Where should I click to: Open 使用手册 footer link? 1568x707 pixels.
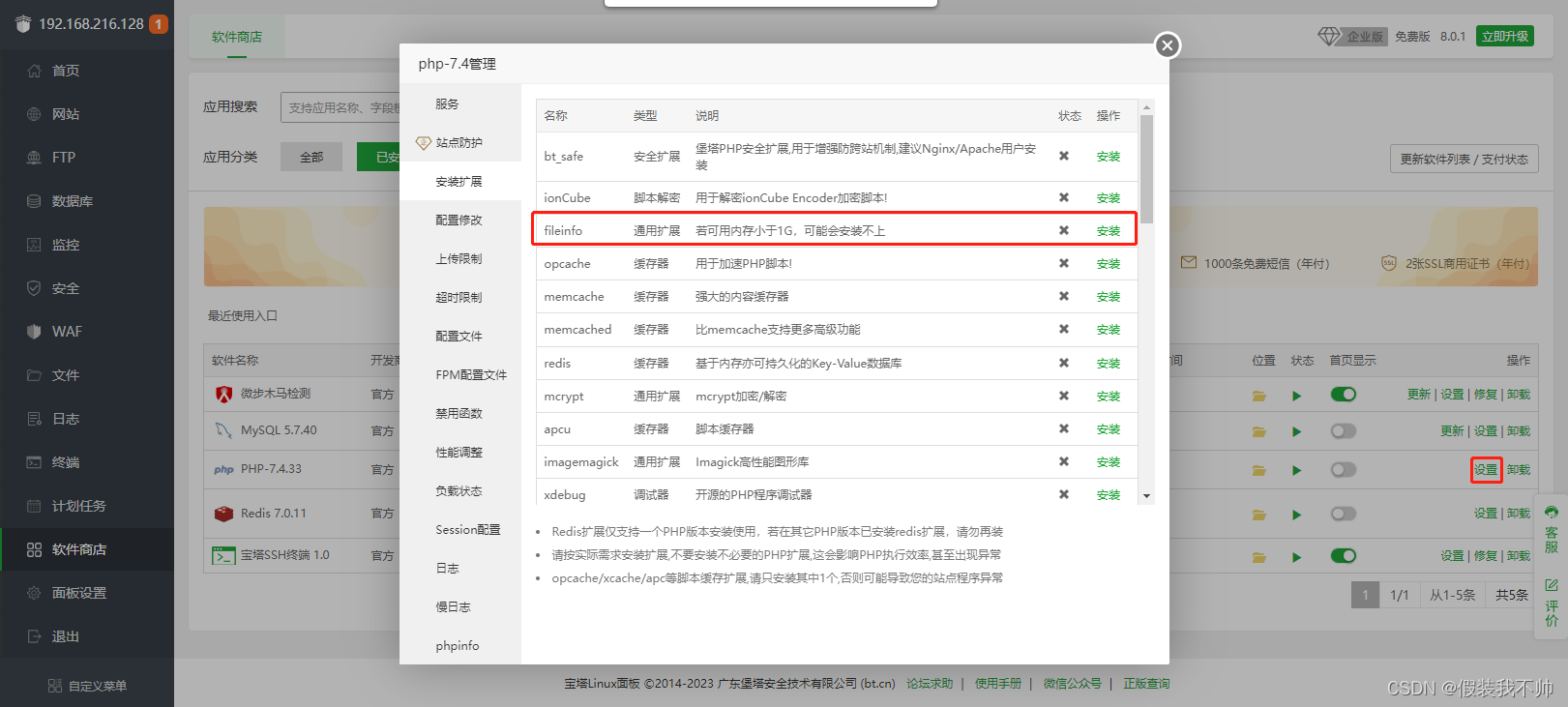(998, 684)
